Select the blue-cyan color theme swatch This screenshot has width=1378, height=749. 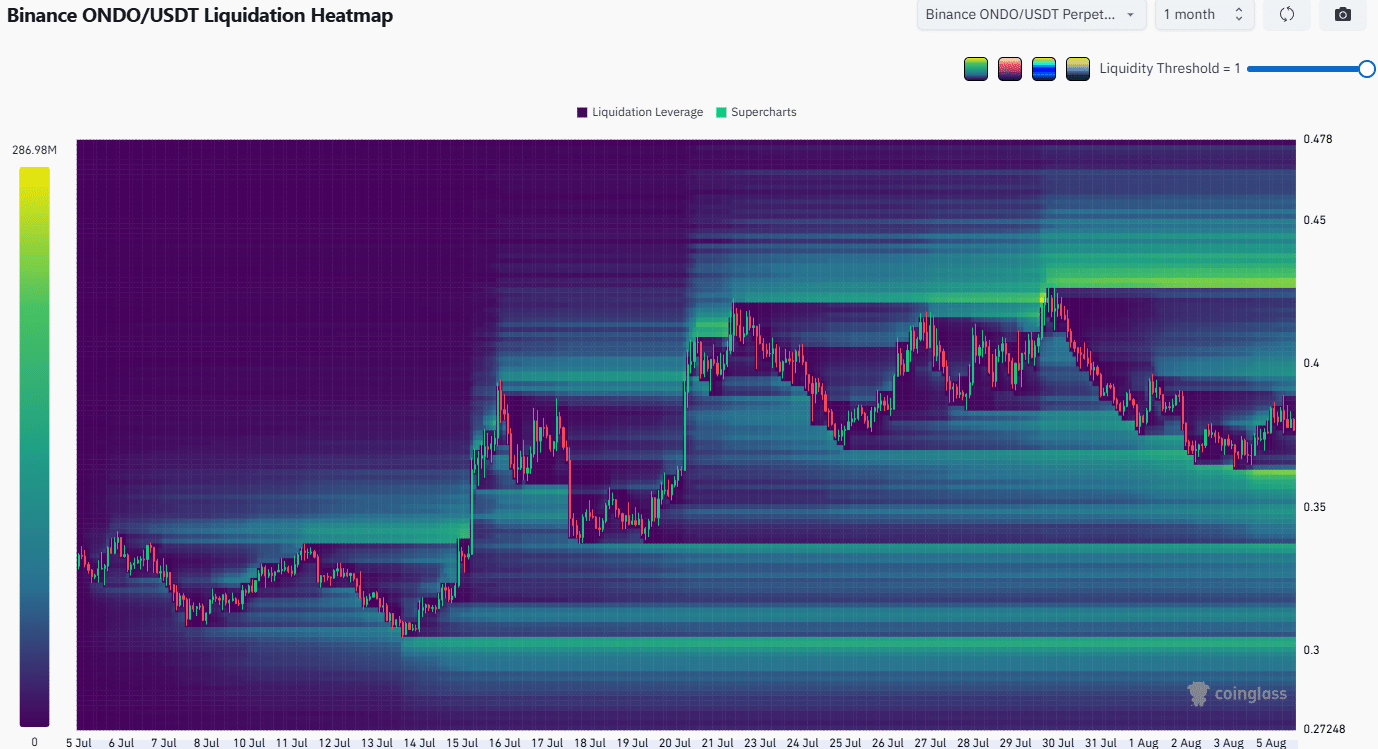point(1044,69)
